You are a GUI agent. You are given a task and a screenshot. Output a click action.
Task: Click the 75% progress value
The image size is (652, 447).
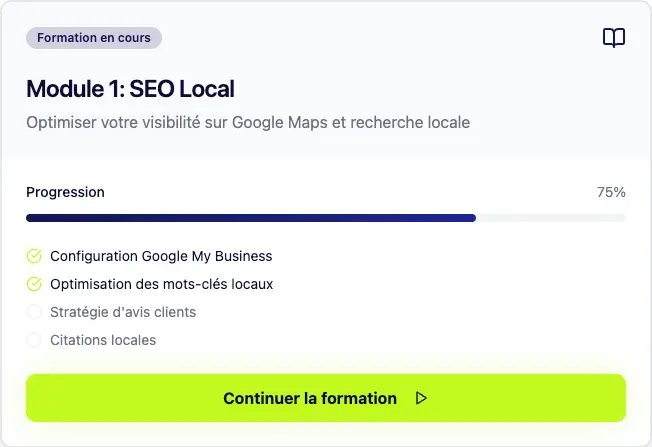(x=611, y=192)
